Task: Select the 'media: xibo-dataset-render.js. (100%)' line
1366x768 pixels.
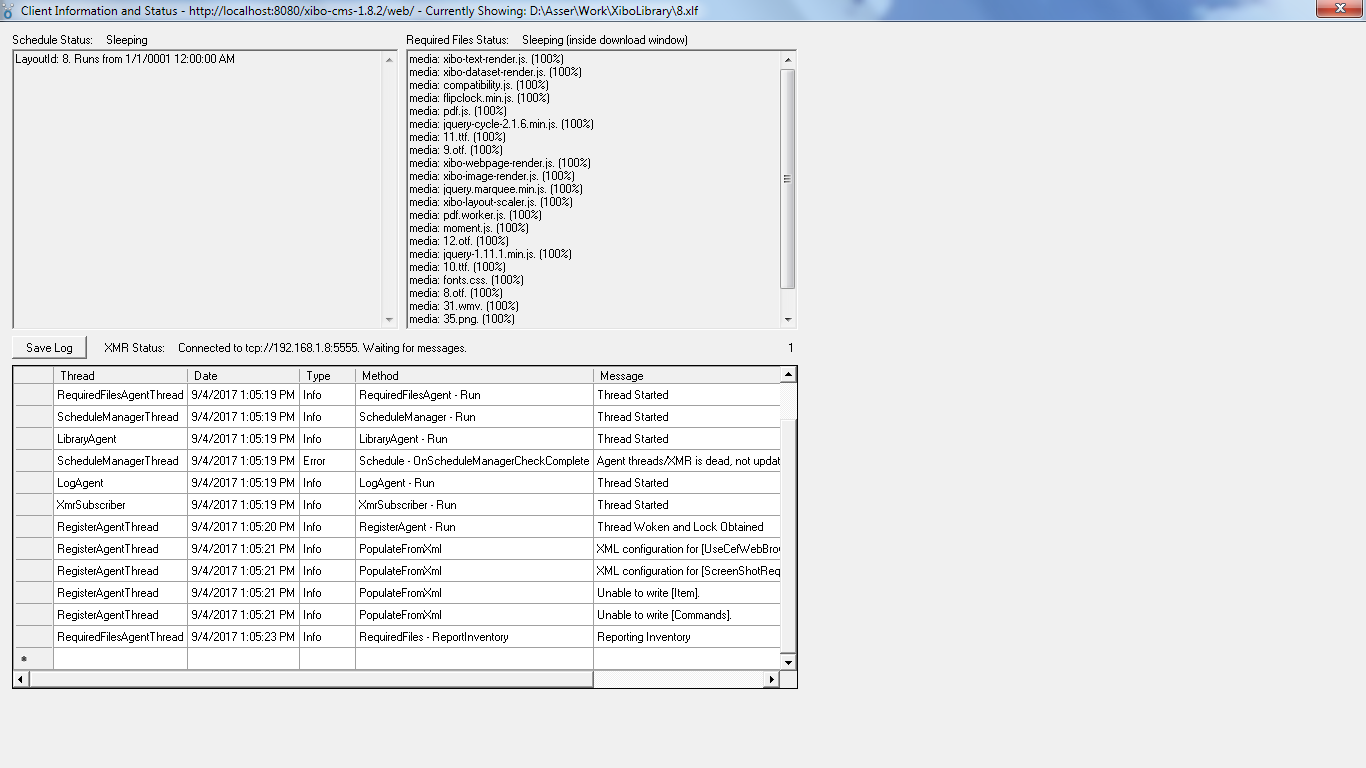Action: coord(495,72)
